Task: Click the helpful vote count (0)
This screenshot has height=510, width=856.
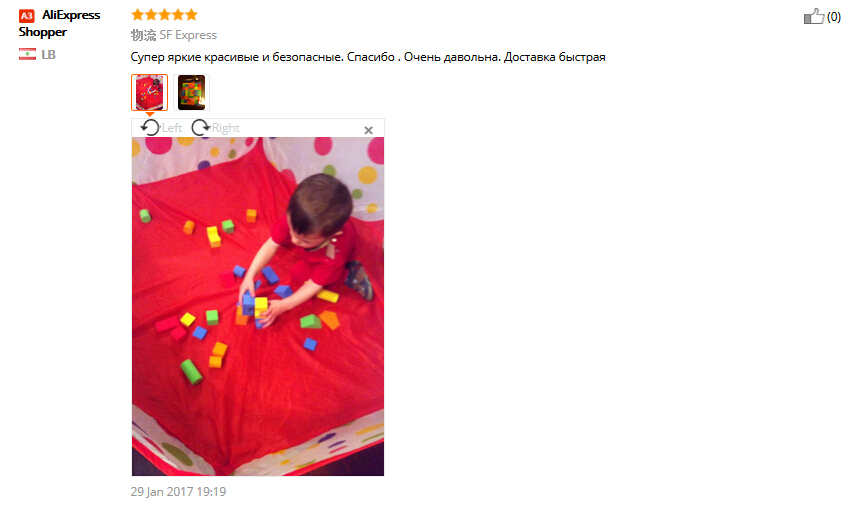Action: click(834, 17)
